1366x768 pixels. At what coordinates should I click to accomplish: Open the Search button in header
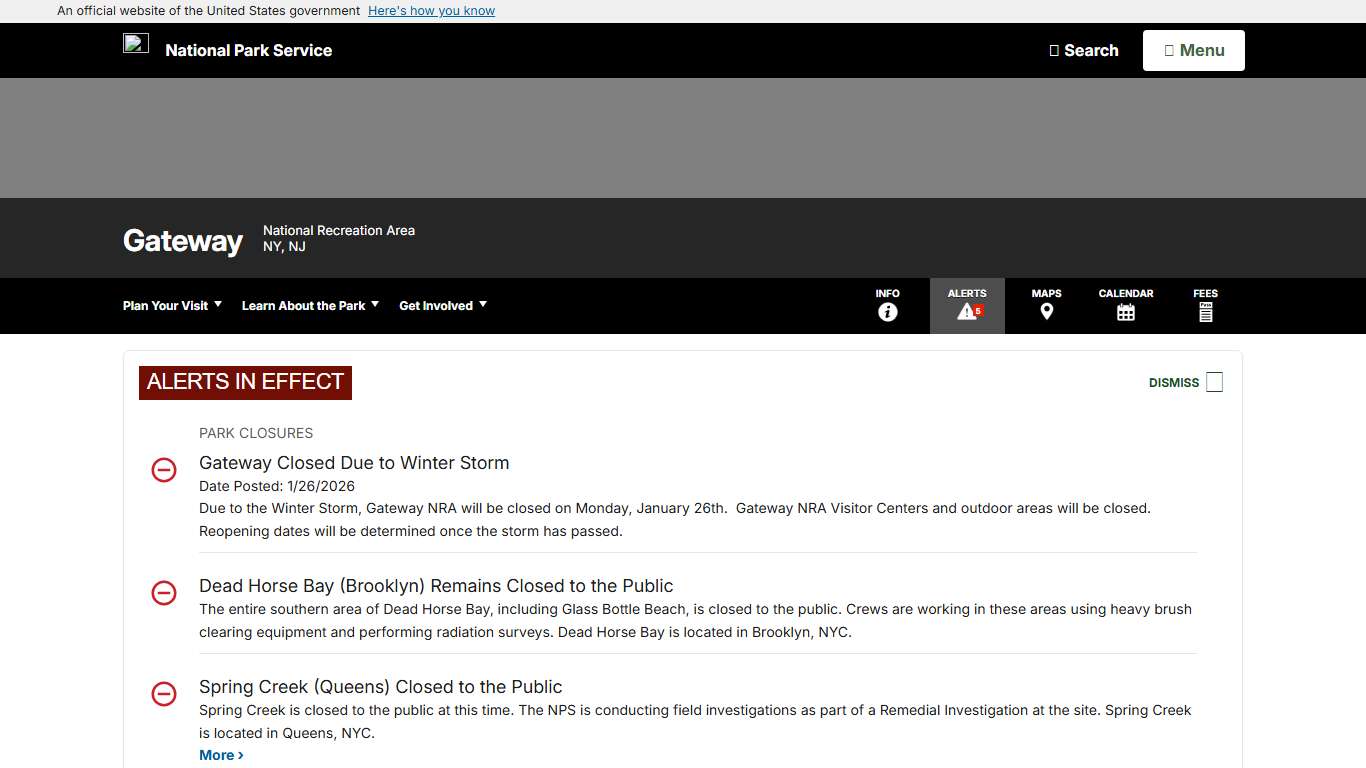[1084, 50]
